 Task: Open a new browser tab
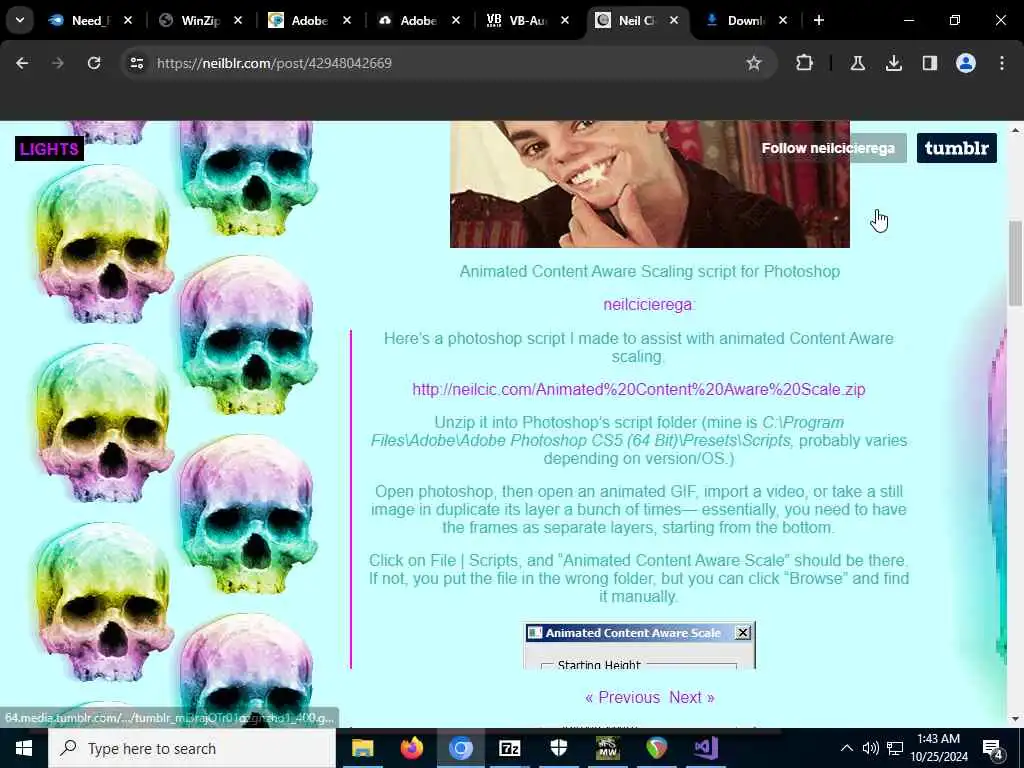pos(819,20)
